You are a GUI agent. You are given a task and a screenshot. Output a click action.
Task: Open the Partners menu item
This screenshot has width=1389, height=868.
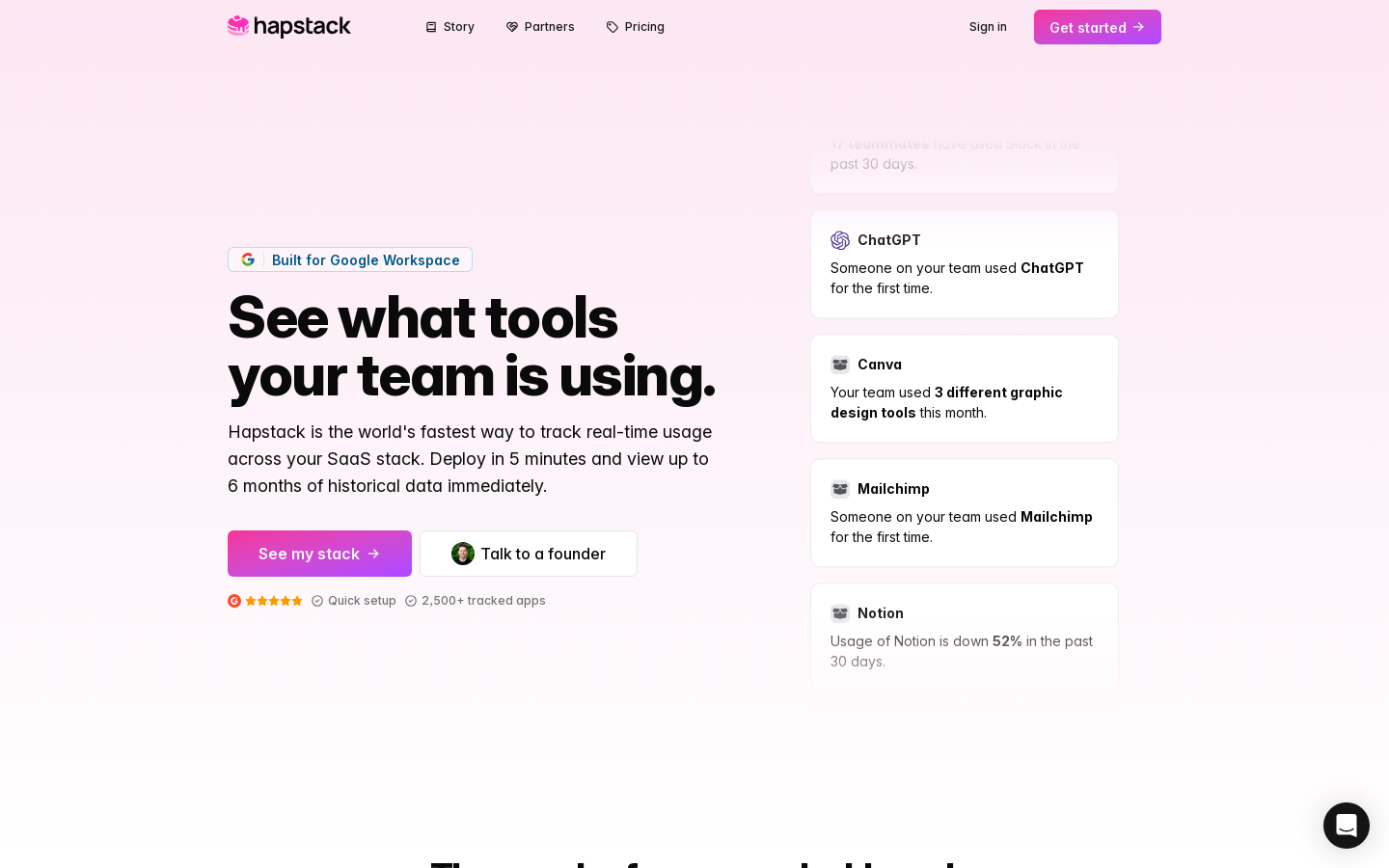coord(540,27)
